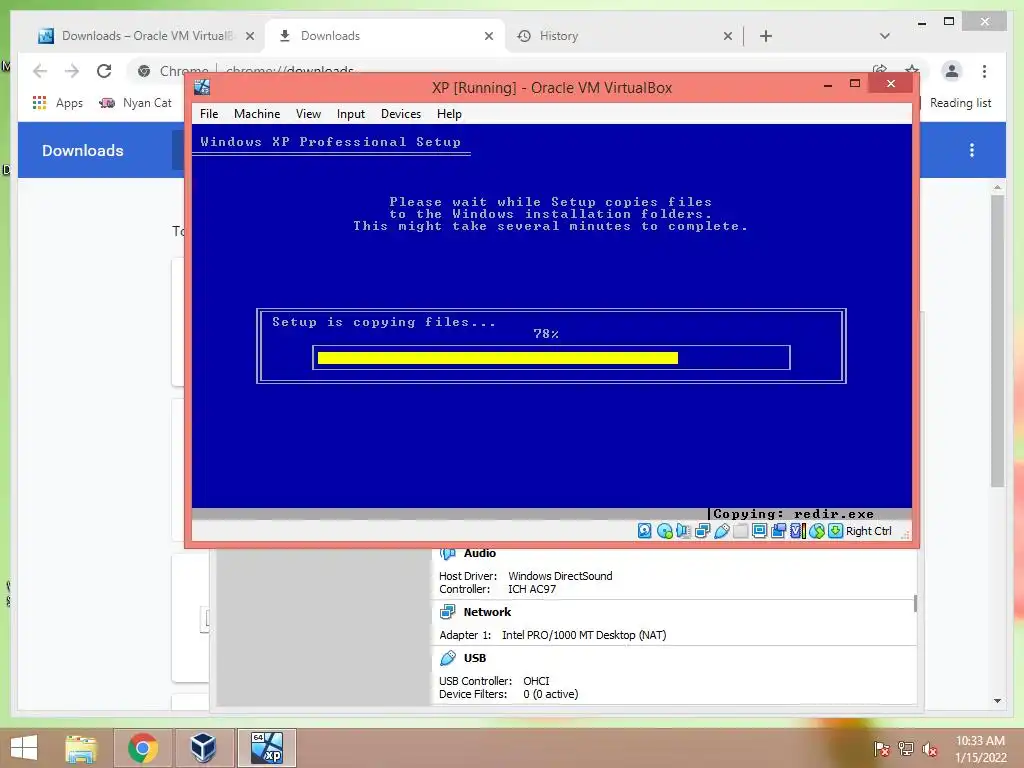Image resolution: width=1024 pixels, height=768 pixels.
Task: Click the optical disk indicator in VM status bar
Action: 664,531
